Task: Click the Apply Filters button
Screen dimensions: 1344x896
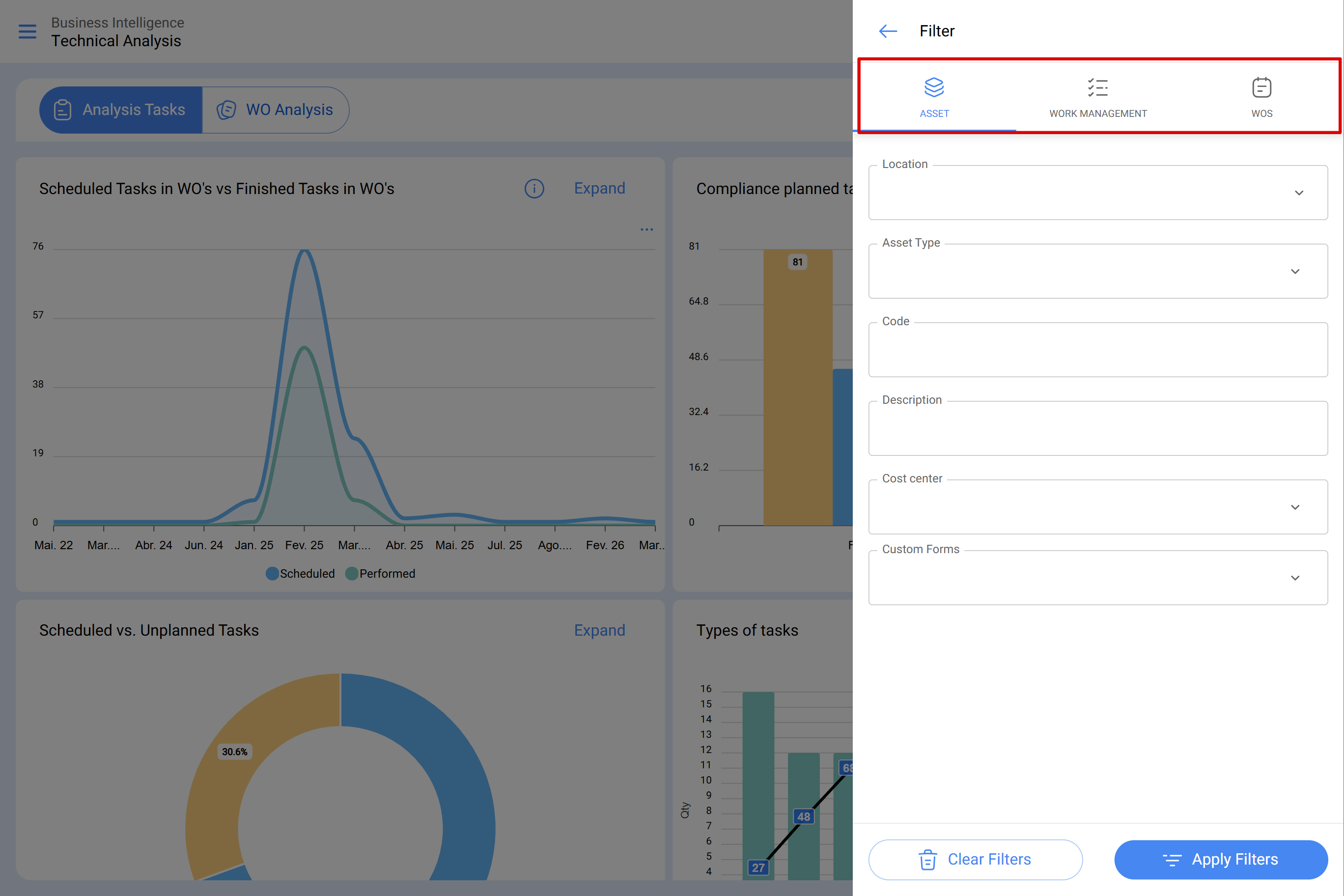Action: click(x=1221, y=860)
